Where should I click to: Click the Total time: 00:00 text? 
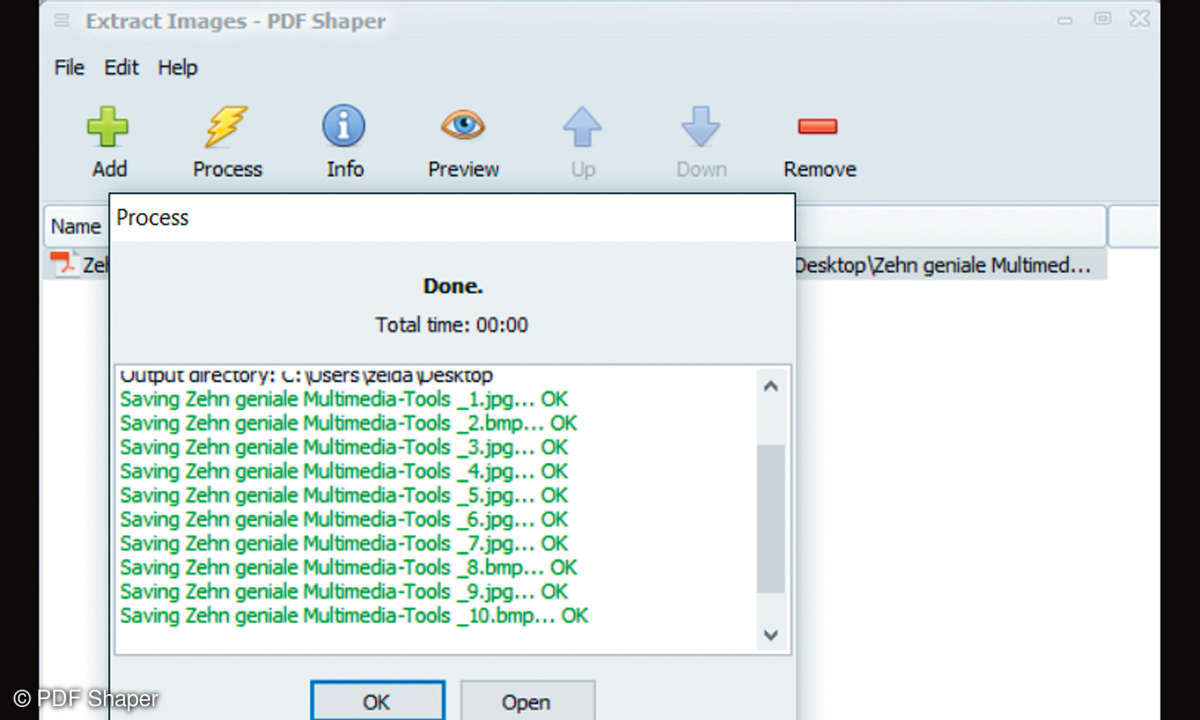[452, 325]
